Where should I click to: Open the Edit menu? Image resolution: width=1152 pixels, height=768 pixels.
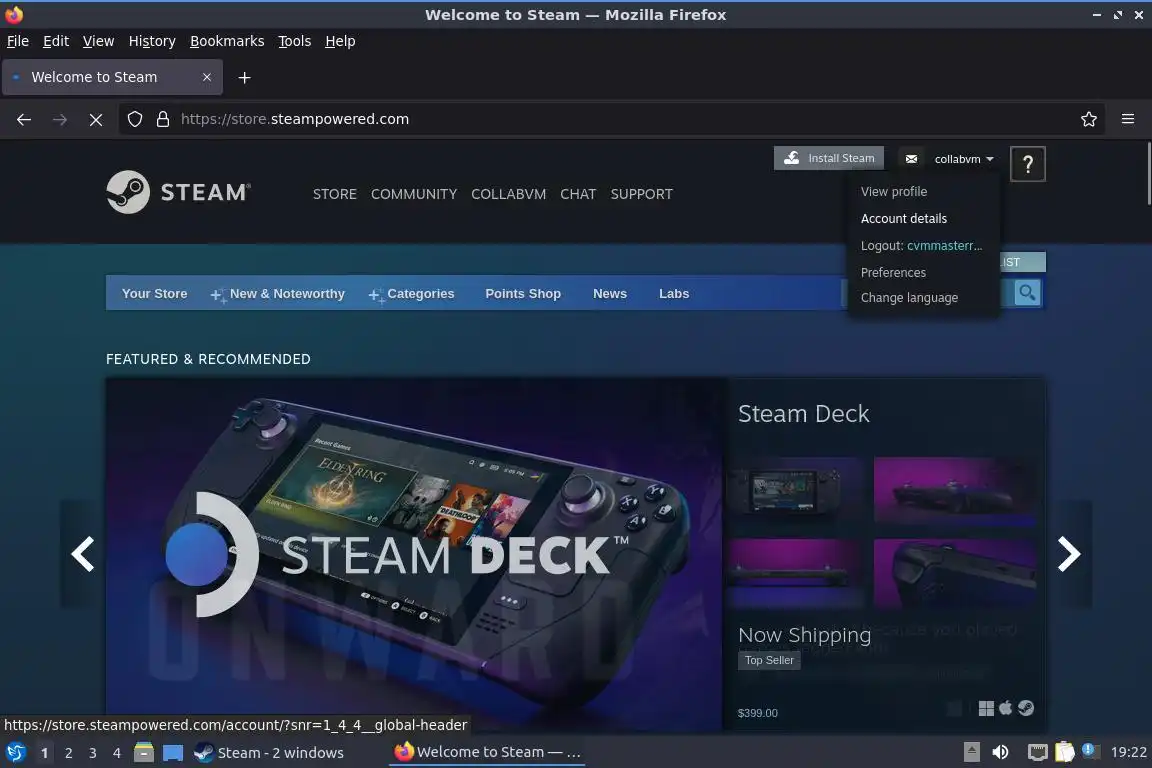pyautogui.click(x=56, y=41)
